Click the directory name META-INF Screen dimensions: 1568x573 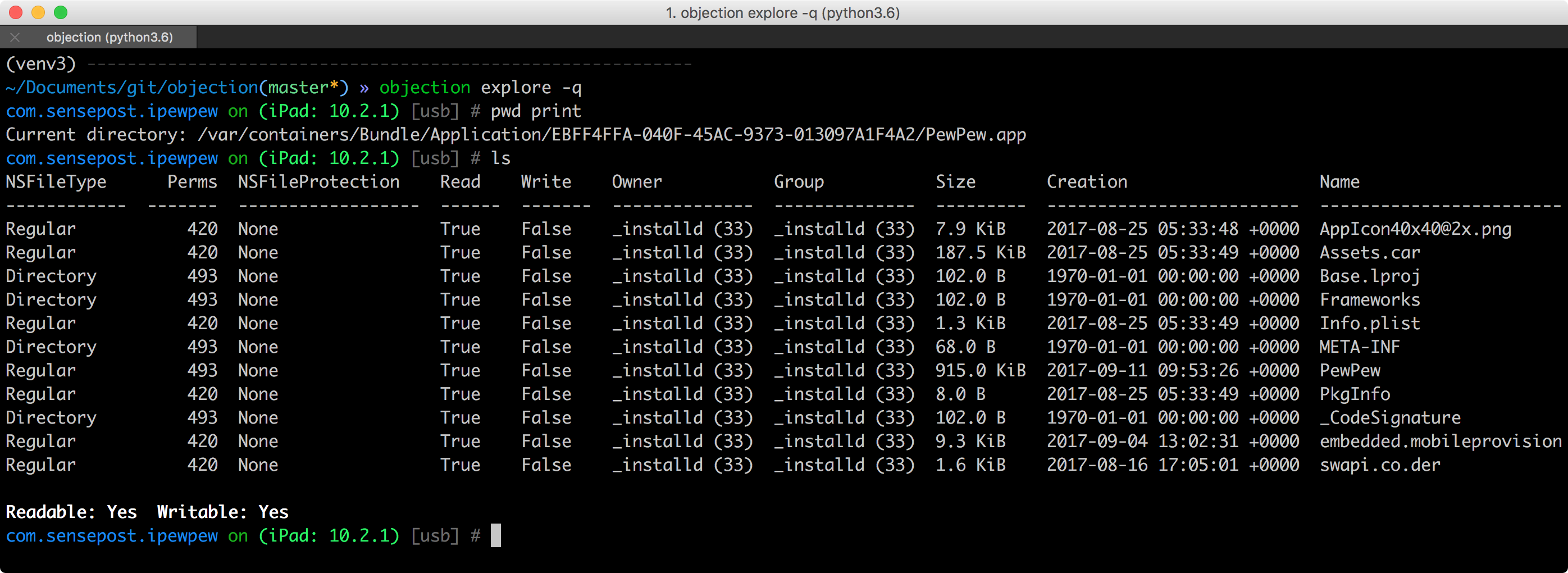coord(1359,347)
